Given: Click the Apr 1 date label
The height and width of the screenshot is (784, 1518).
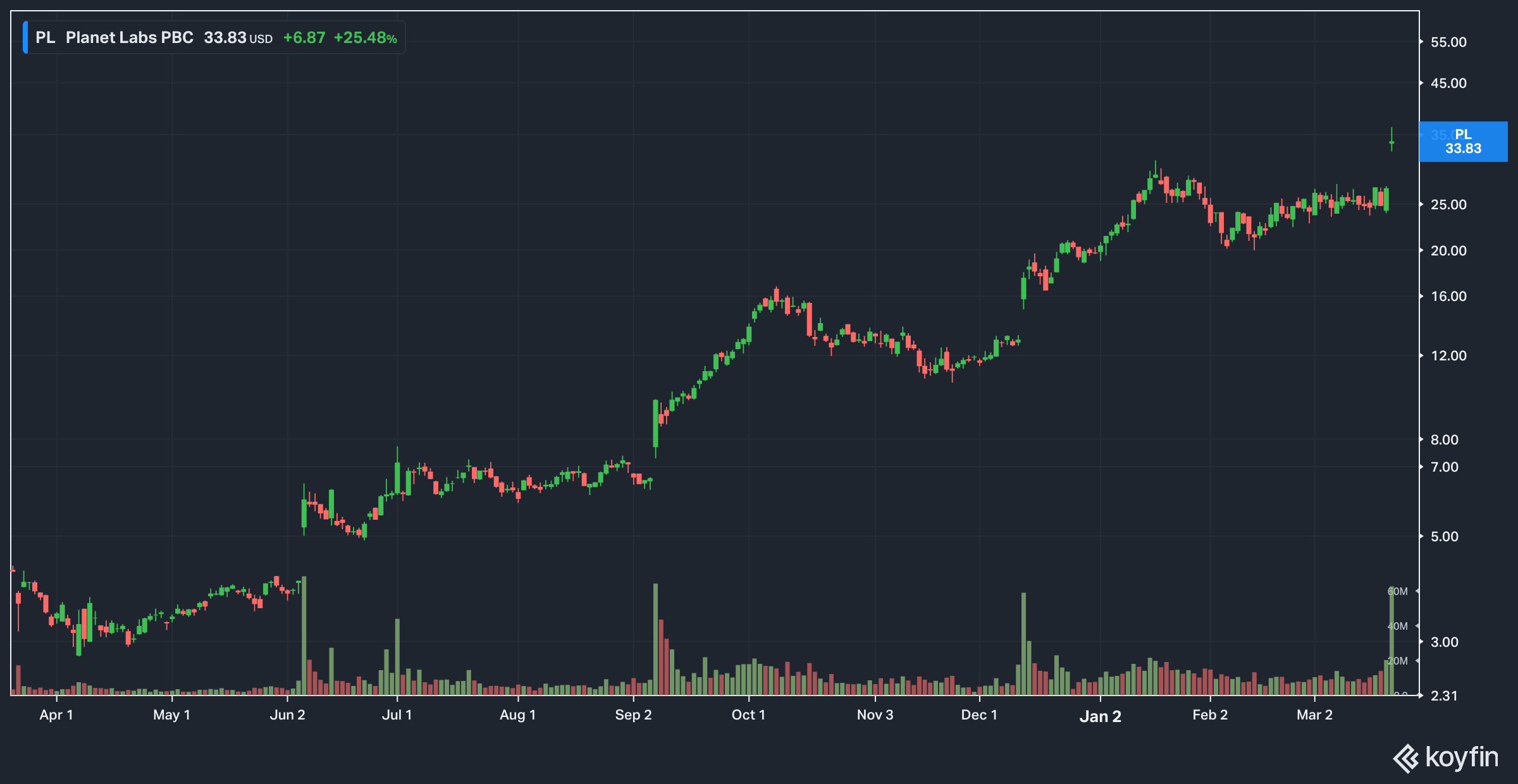Looking at the screenshot, I should click(x=56, y=715).
